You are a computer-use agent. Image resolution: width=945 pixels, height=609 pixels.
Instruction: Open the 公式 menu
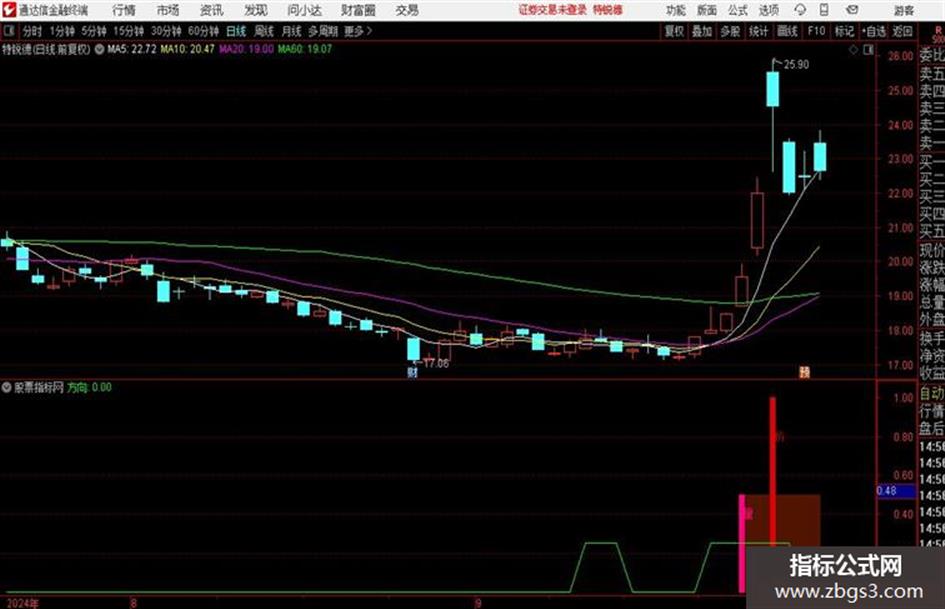click(738, 10)
